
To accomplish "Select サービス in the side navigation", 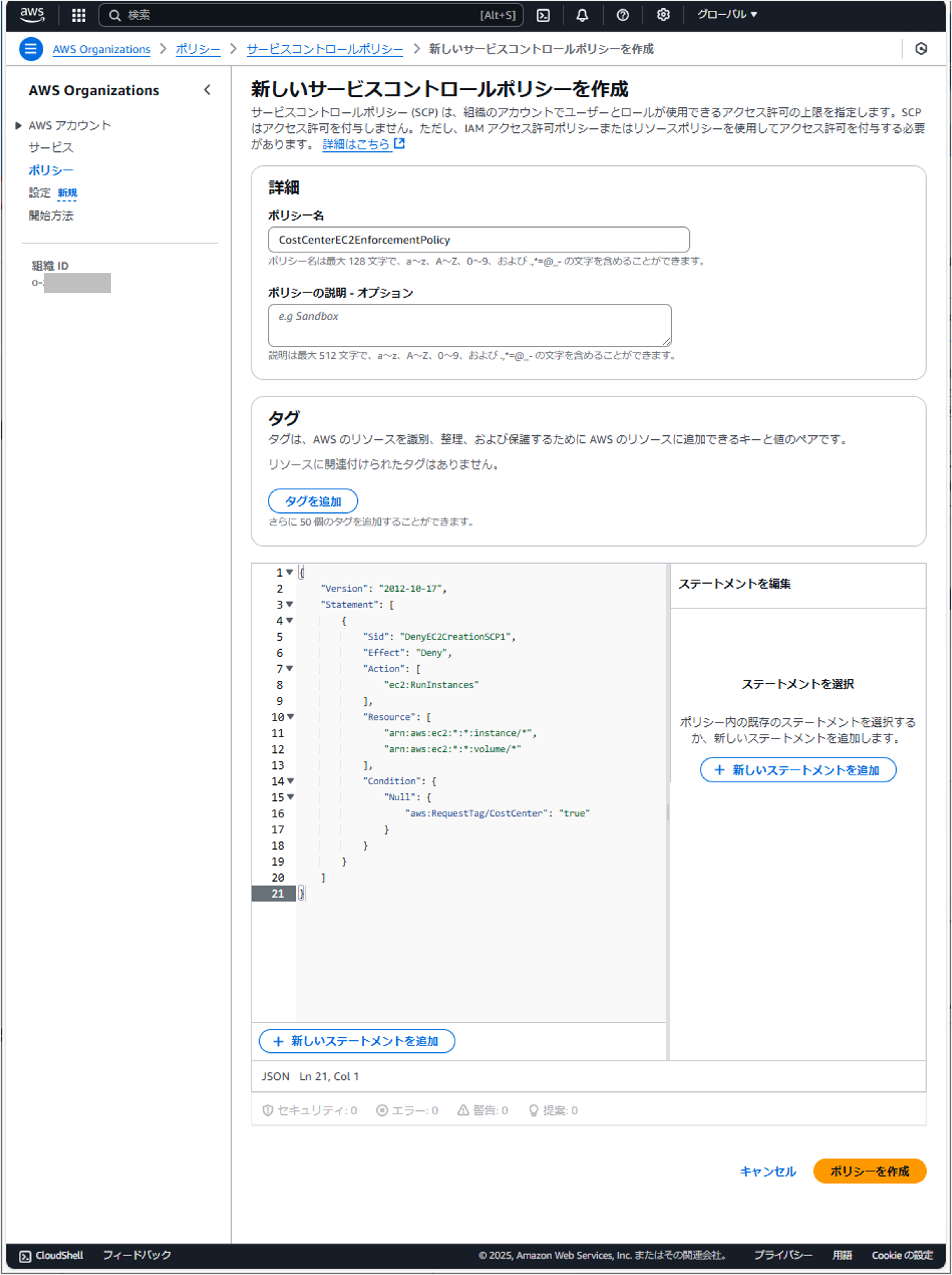I will [x=51, y=148].
